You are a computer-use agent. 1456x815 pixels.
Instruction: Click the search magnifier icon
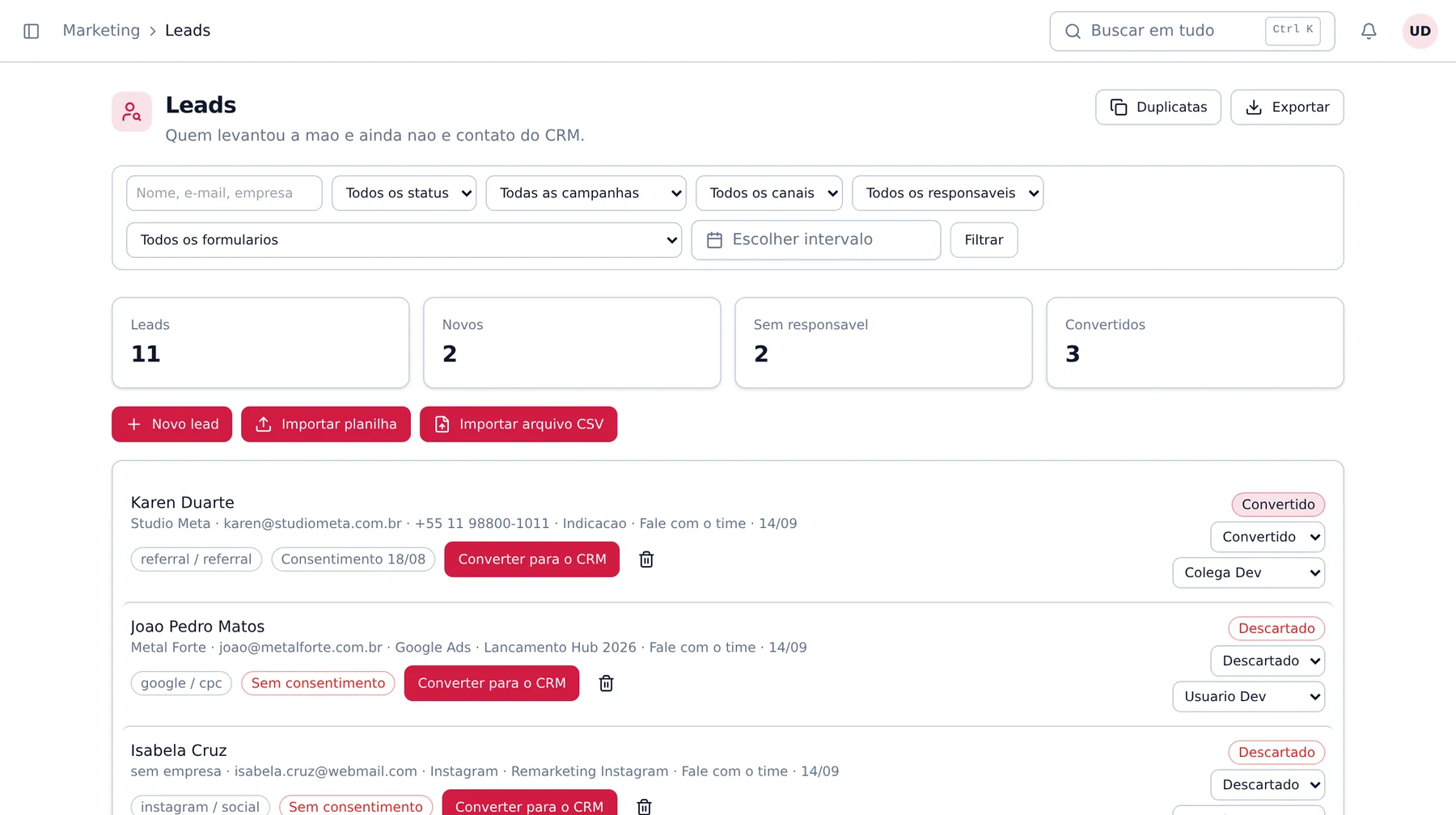1073,31
